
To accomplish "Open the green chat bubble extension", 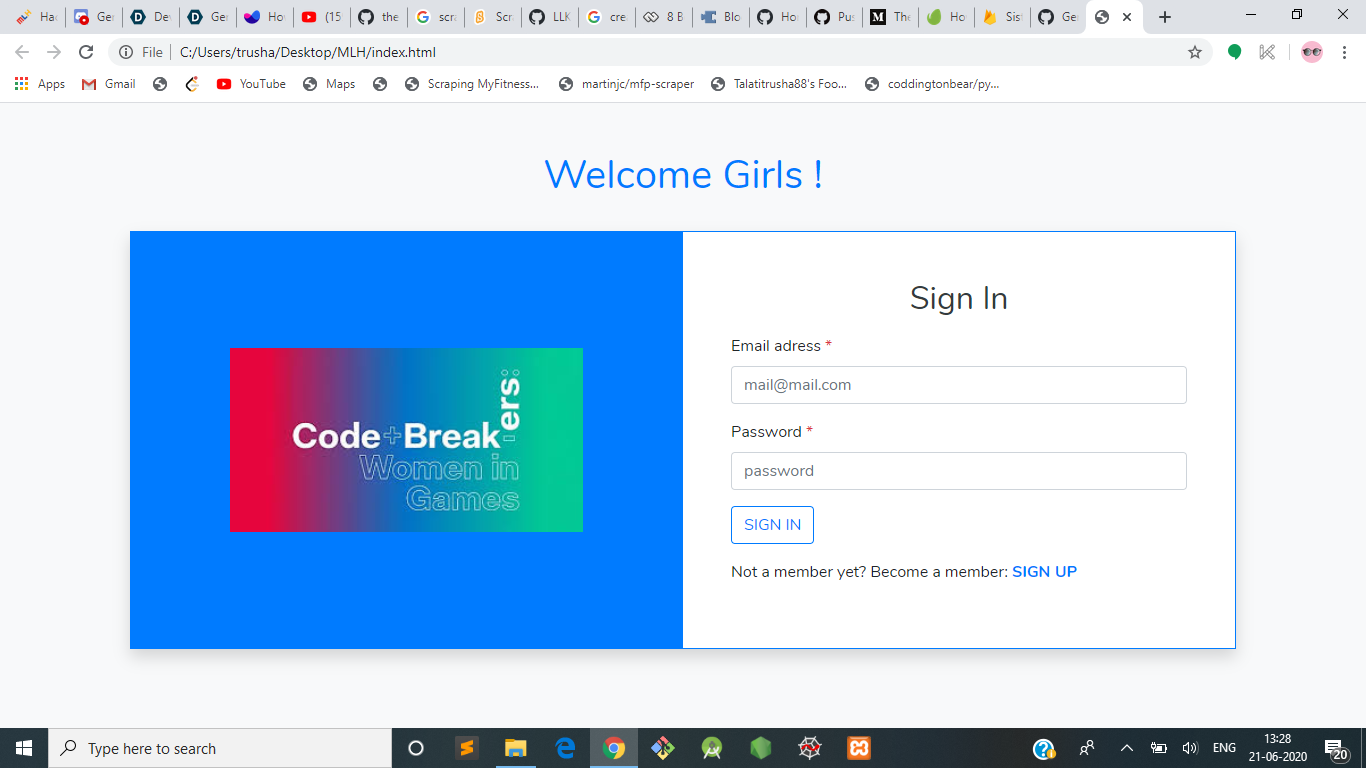I will 1235,52.
